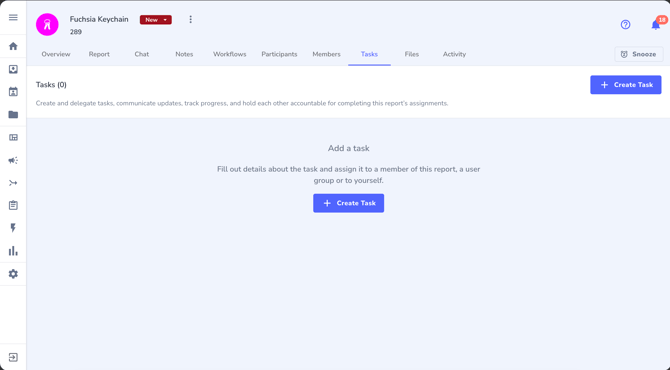
Task: Go to Home via the sidebar icon
Action: (13, 46)
